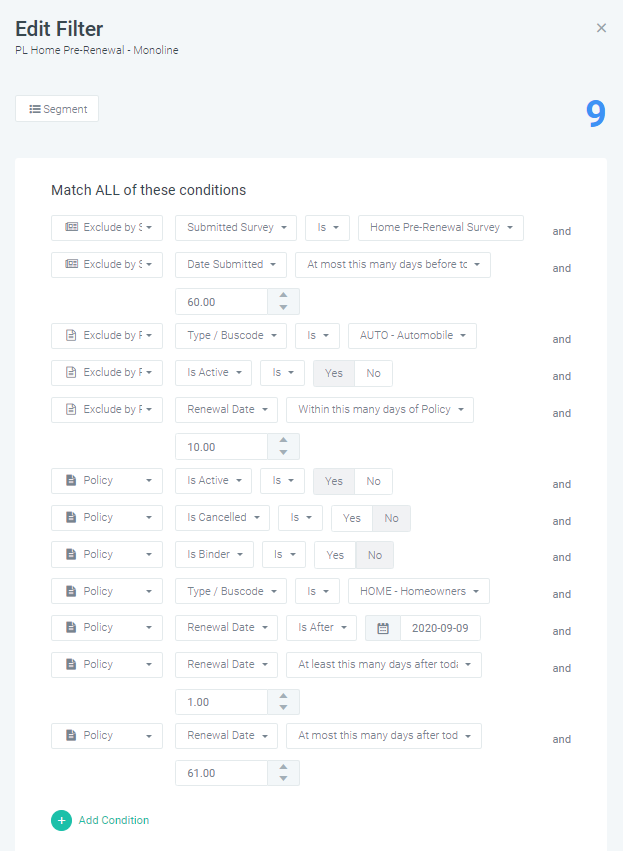Increase the 1.00 days value with up arrow
The image size is (623, 851).
tap(284, 696)
